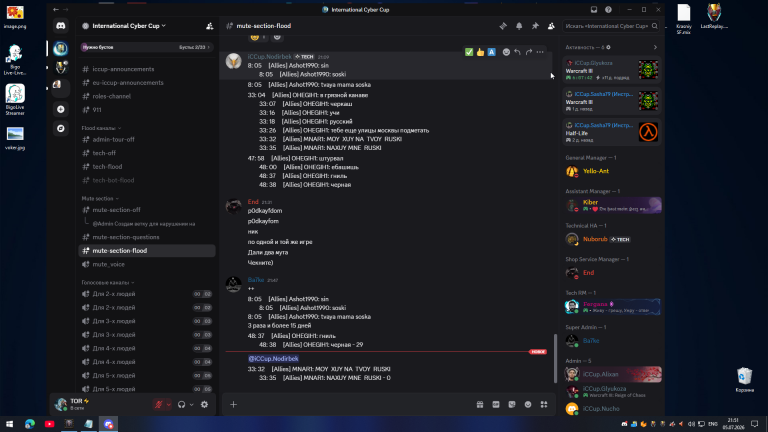Add thumbs up reaction to message
The width and height of the screenshot is (768, 432).
click(x=480, y=52)
